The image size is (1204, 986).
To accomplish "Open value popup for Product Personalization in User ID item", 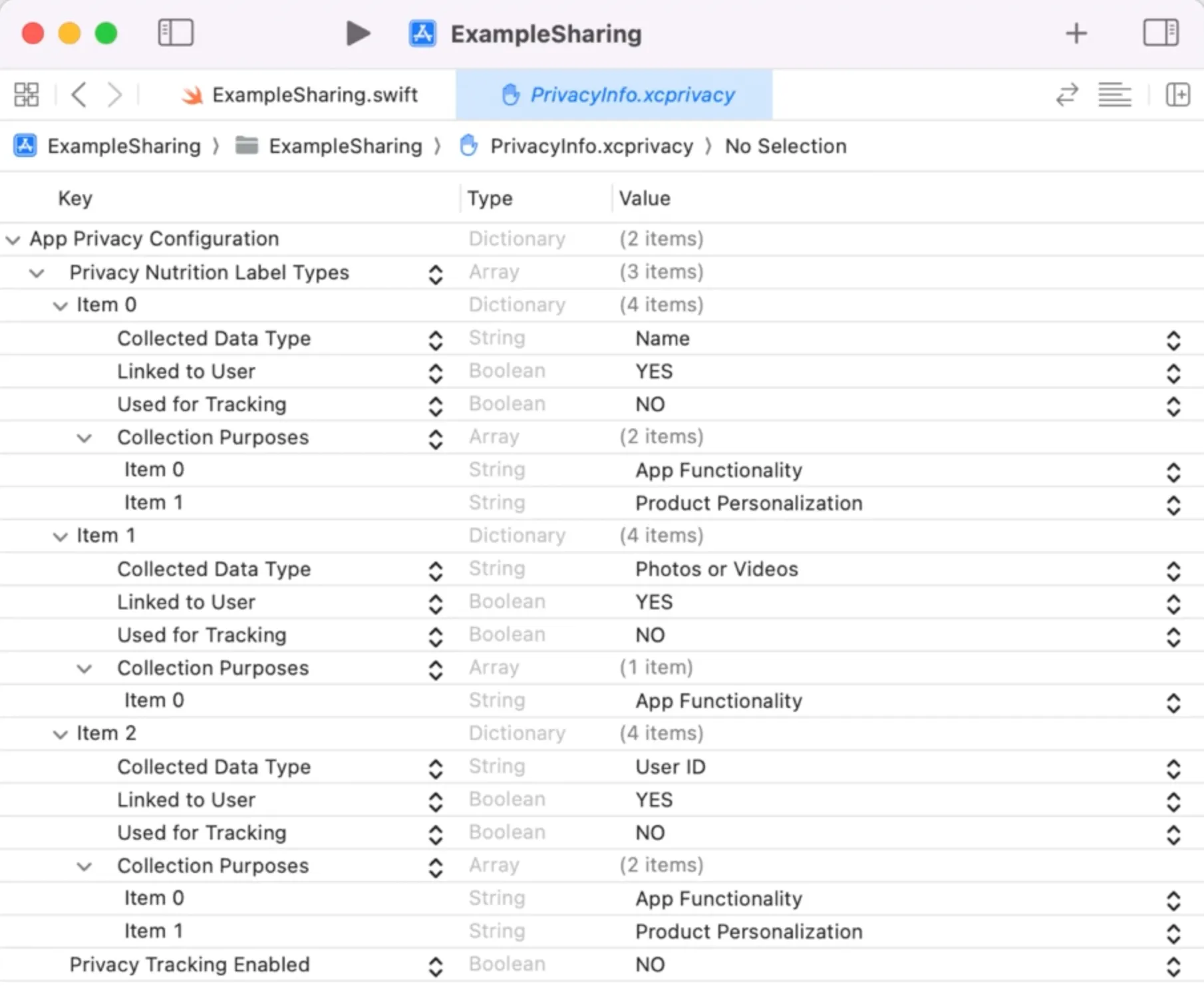I will [1173, 933].
